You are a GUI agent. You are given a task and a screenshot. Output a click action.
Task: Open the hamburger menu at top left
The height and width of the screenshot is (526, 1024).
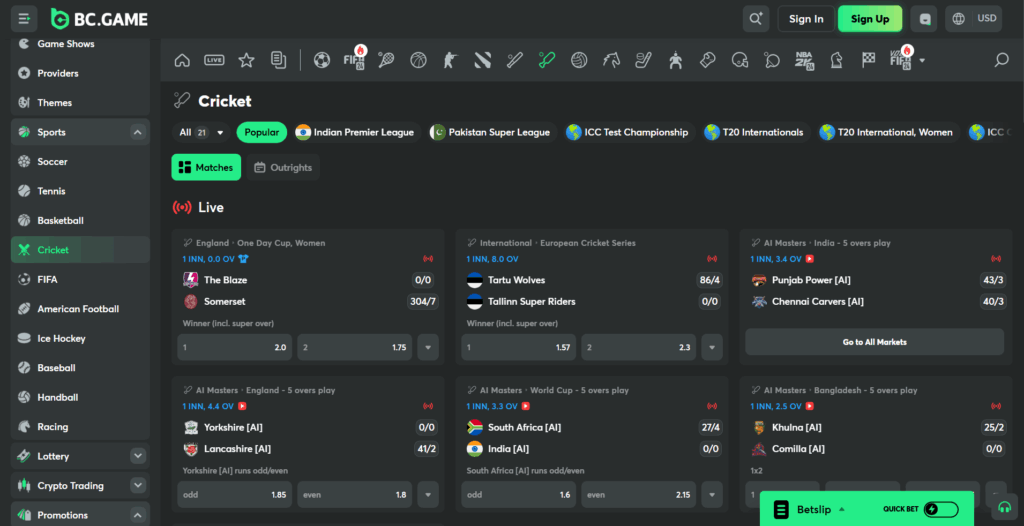click(24, 19)
